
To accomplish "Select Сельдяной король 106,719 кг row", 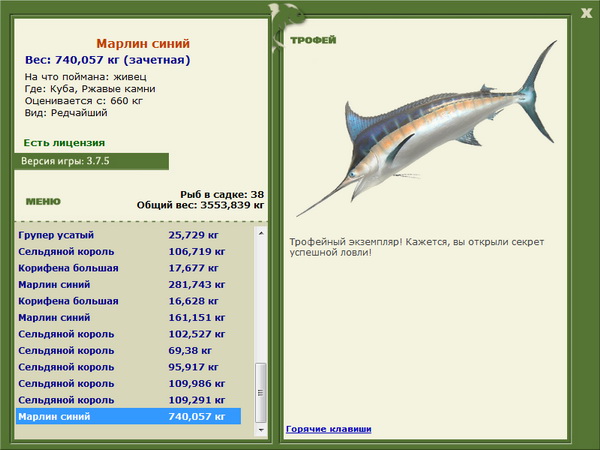I will [x=129, y=252].
